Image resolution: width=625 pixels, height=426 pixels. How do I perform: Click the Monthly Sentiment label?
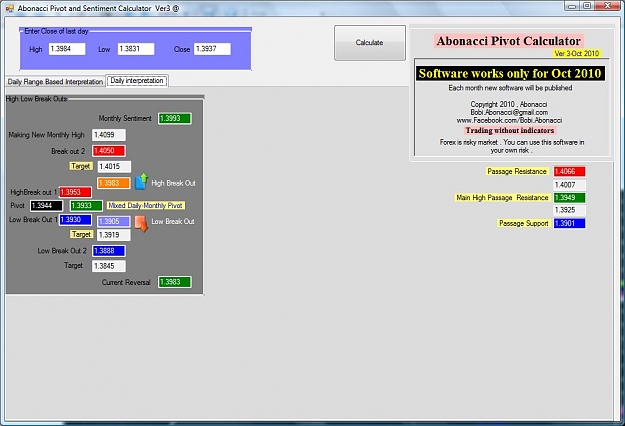pyautogui.click(x=125, y=118)
